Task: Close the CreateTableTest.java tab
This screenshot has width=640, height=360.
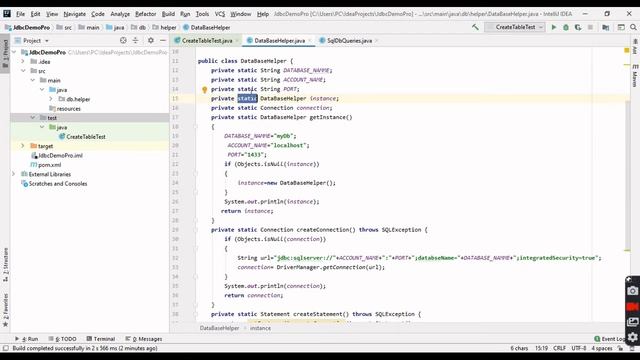Action: 238,40
